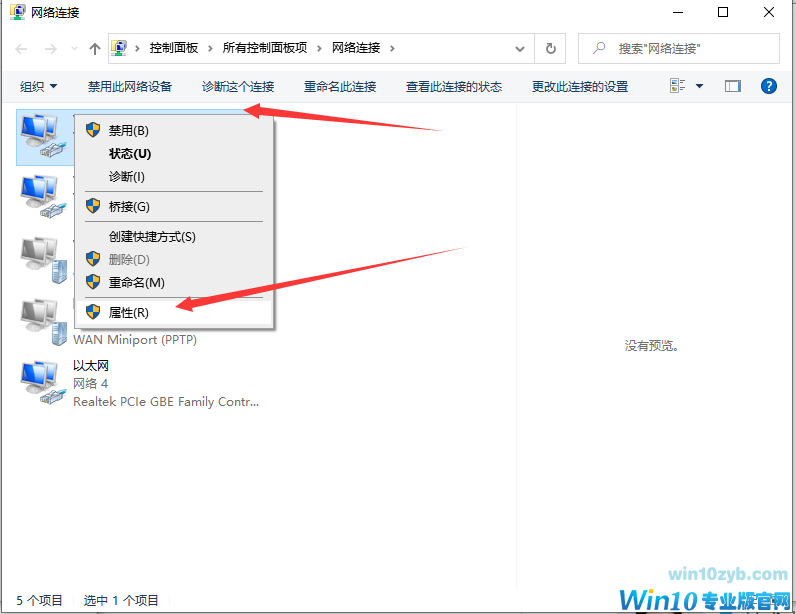The width and height of the screenshot is (796, 614).
Task: Open the view options dropdown arrow
Action: pyautogui.click(x=699, y=86)
